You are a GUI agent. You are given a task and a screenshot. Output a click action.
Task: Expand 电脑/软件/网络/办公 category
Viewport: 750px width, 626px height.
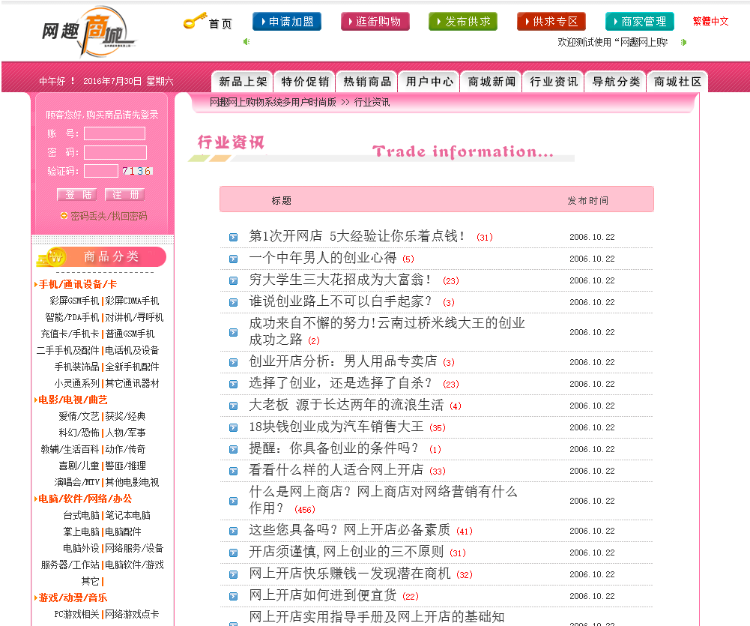(85, 499)
